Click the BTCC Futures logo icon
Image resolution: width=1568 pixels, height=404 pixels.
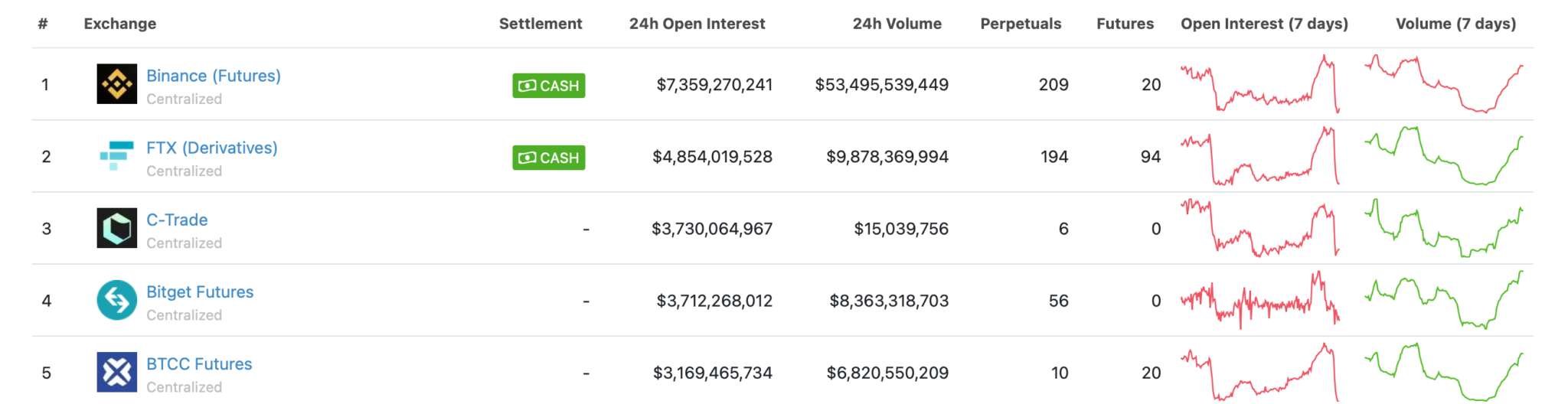pyautogui.click(x=116, y=372)
